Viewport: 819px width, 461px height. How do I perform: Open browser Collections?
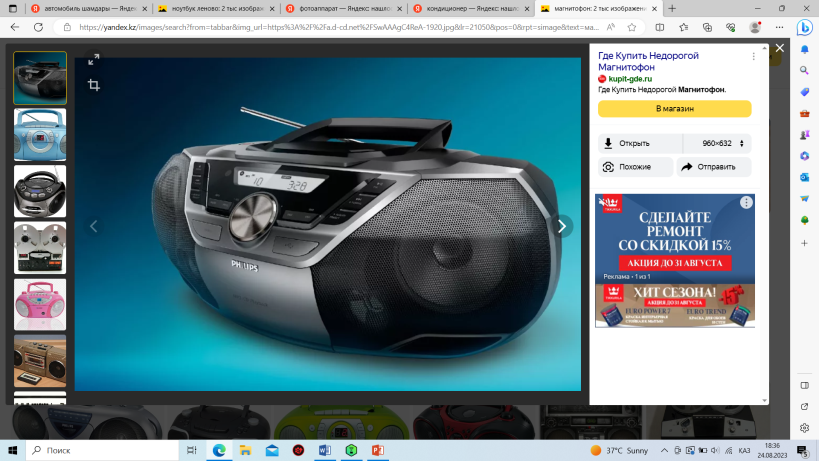[707, 27]
